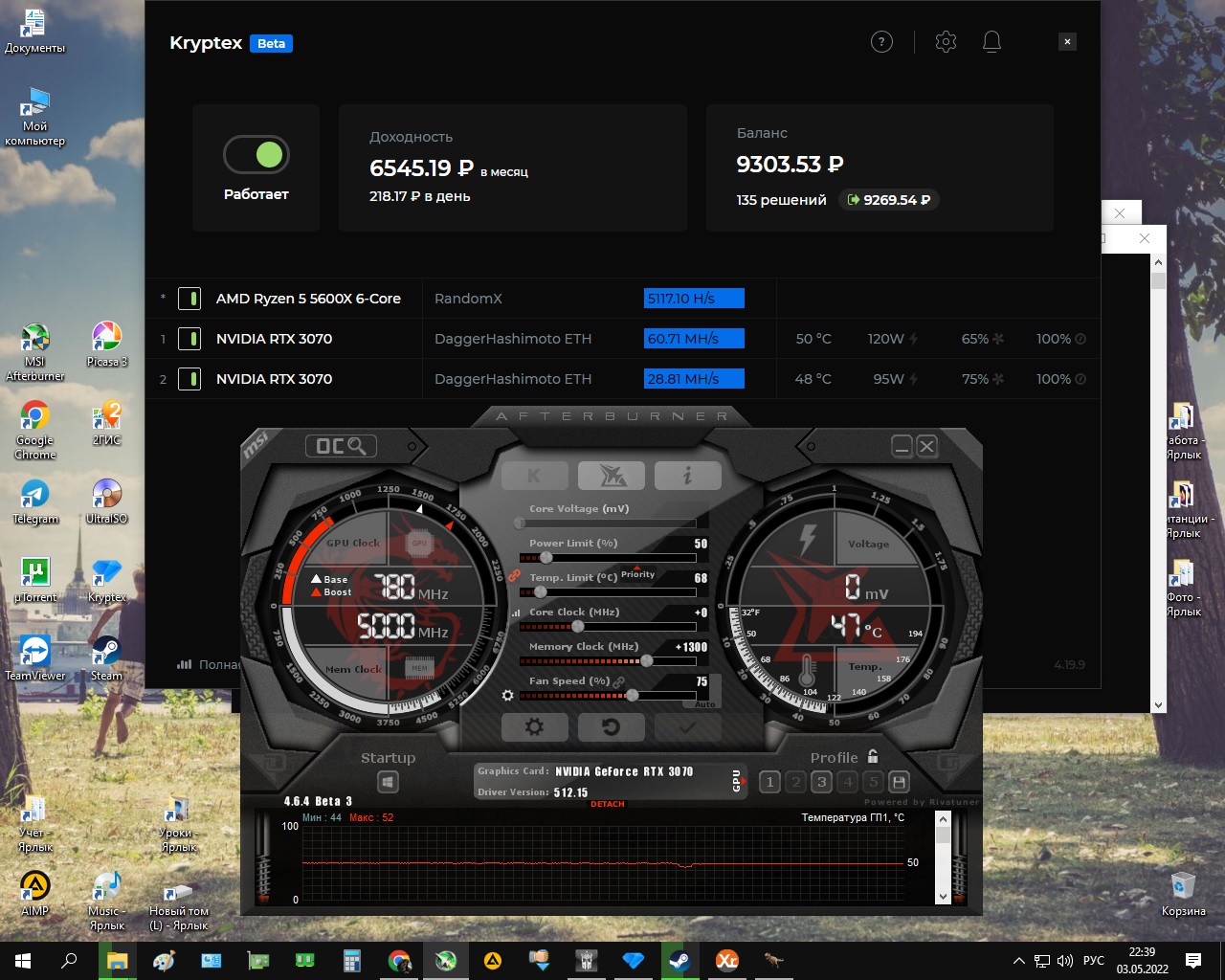Viewport: 1225px width, 980px height.
Task: Open Kryptex notifications bell
Action: coord(991,42)
